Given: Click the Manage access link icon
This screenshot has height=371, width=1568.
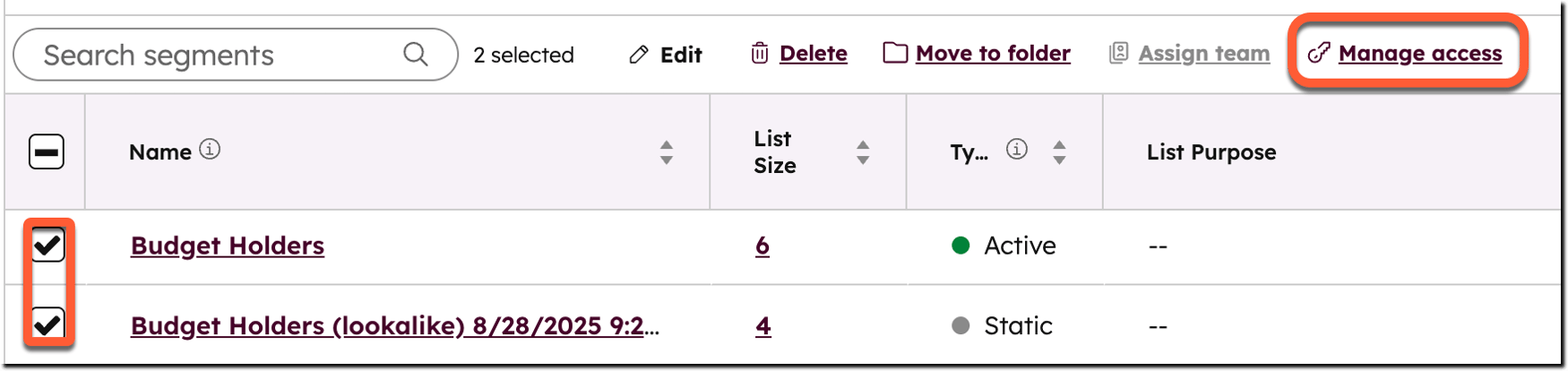Looking at the screenshot, I should pyautogui.click(x=1318, y=54).
